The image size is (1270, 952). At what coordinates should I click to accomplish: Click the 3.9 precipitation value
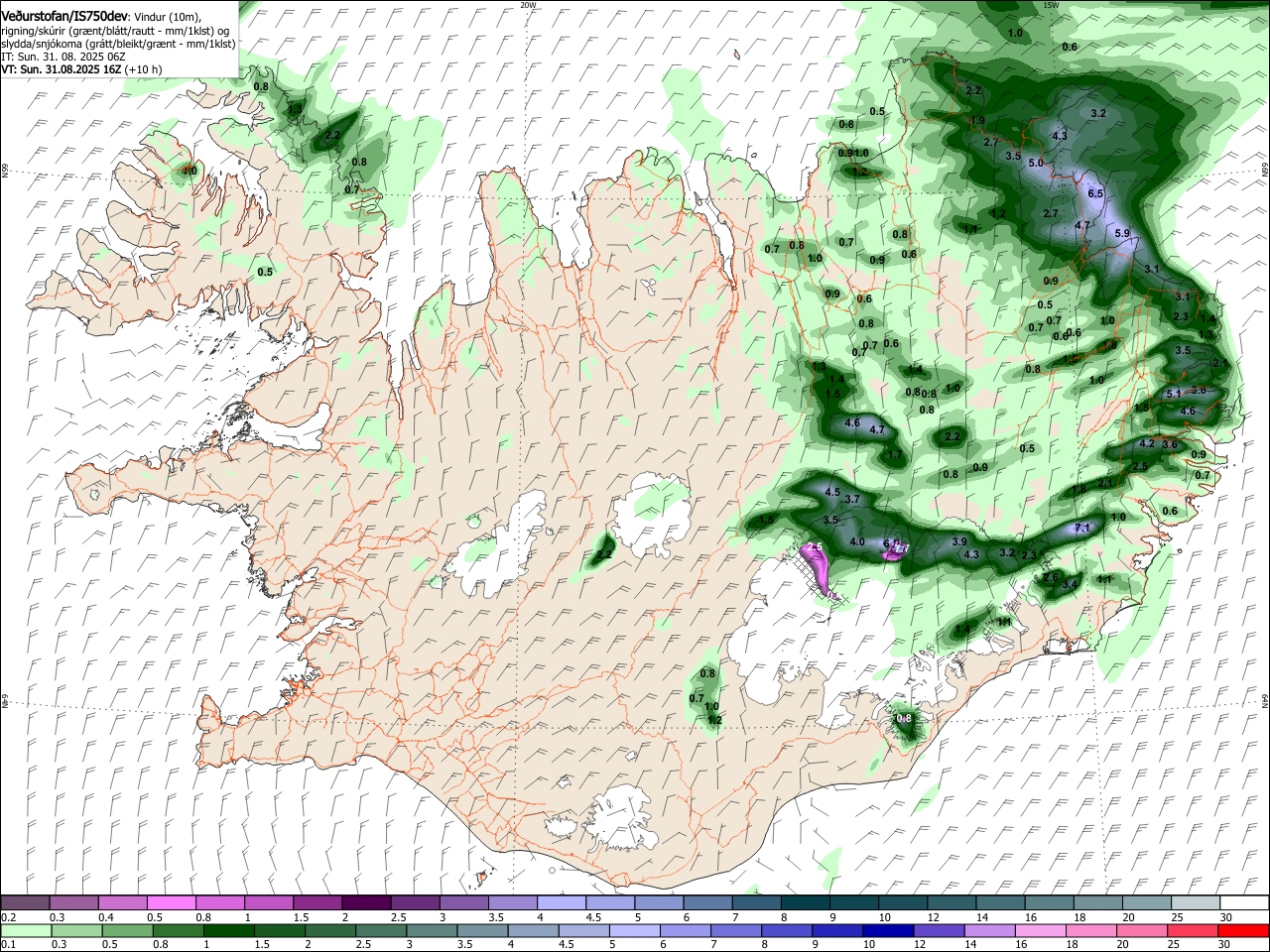(959, 541)
